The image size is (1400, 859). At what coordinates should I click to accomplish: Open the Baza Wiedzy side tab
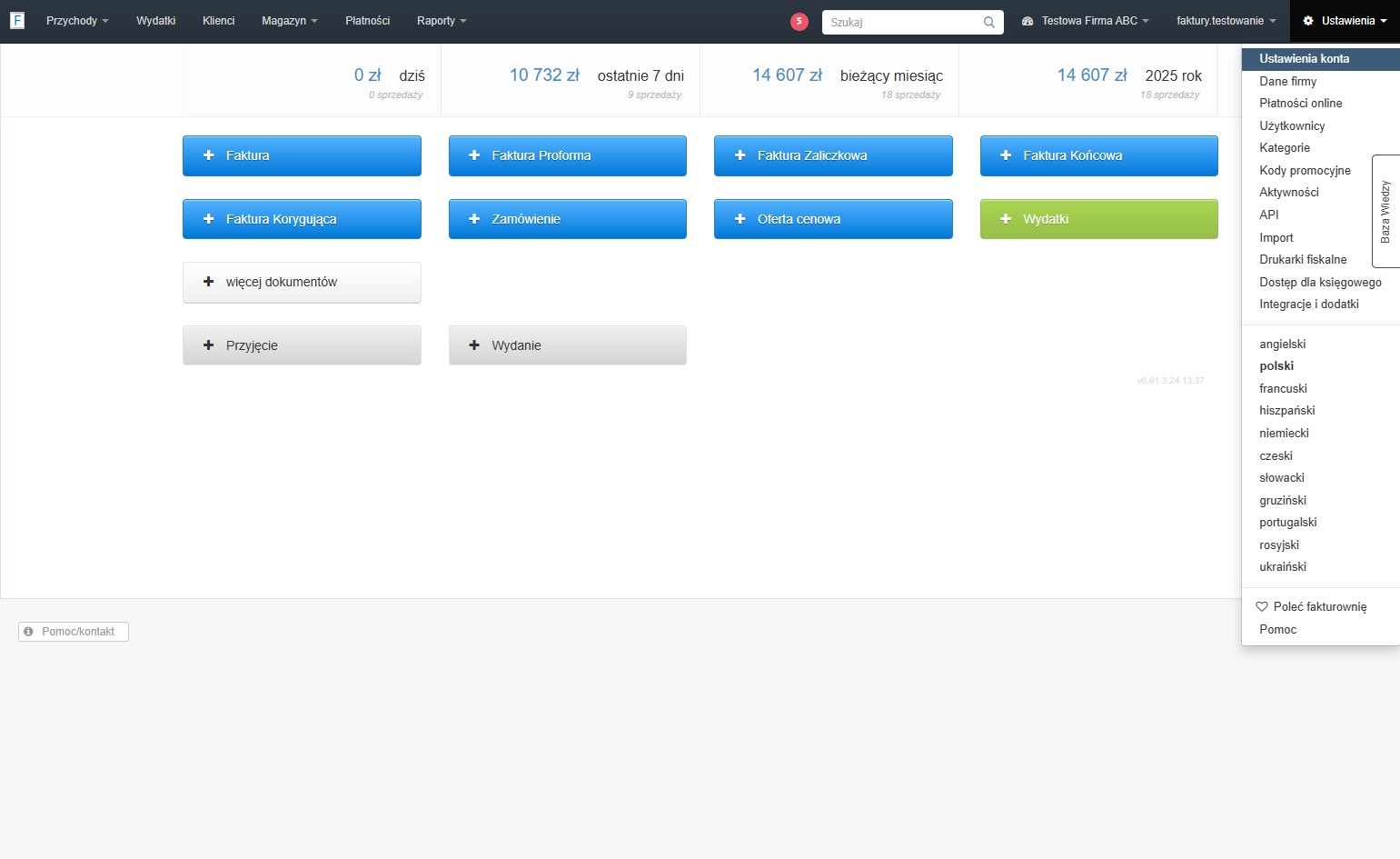tap(1385, 211)
